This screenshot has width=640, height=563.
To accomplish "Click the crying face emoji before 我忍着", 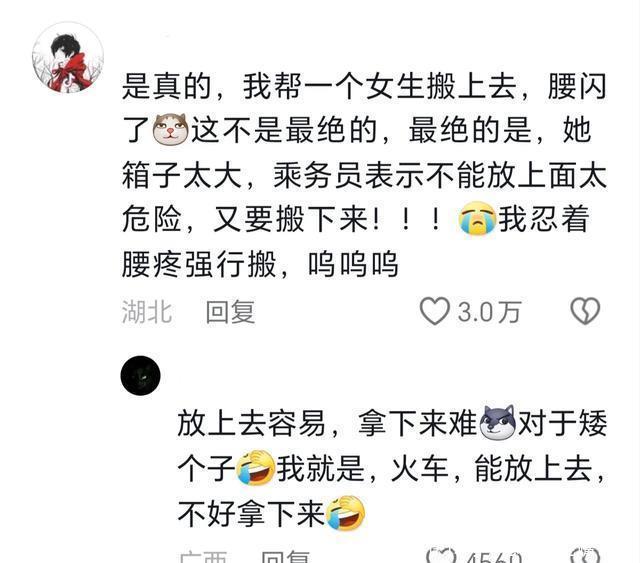I will point(477,219).
